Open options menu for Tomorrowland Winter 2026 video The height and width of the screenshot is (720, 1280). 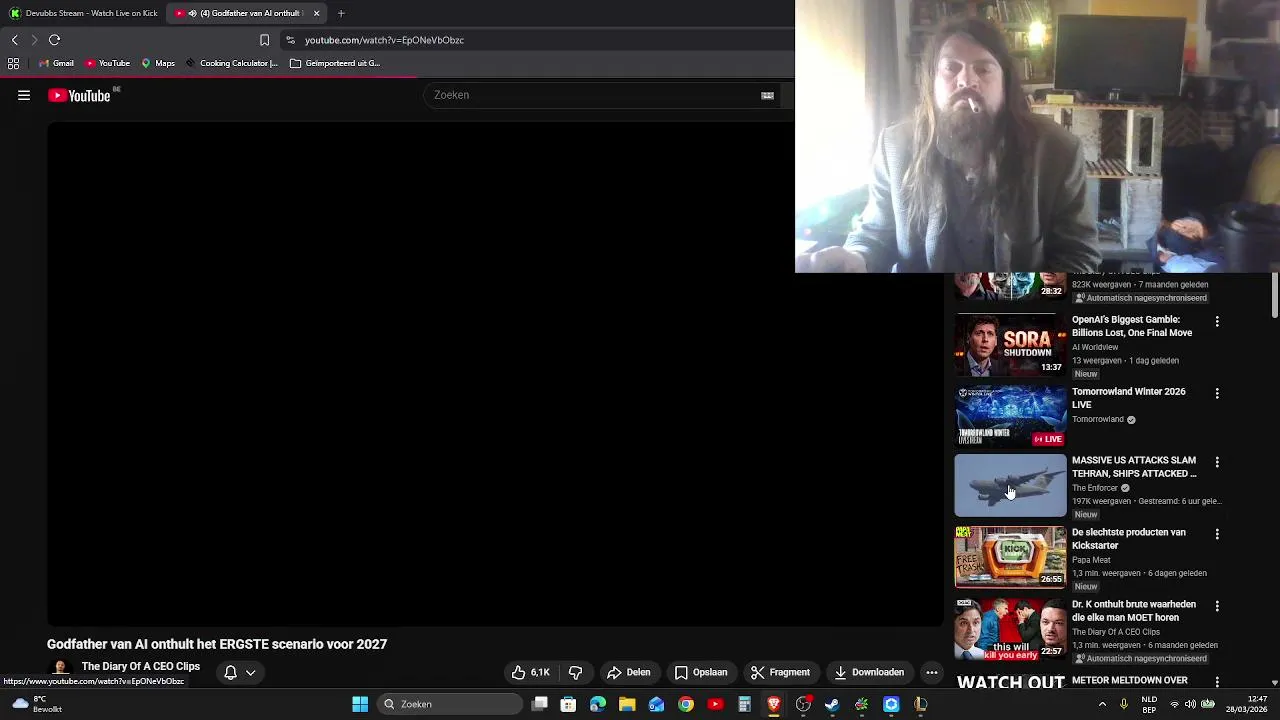click(1217, 394)
